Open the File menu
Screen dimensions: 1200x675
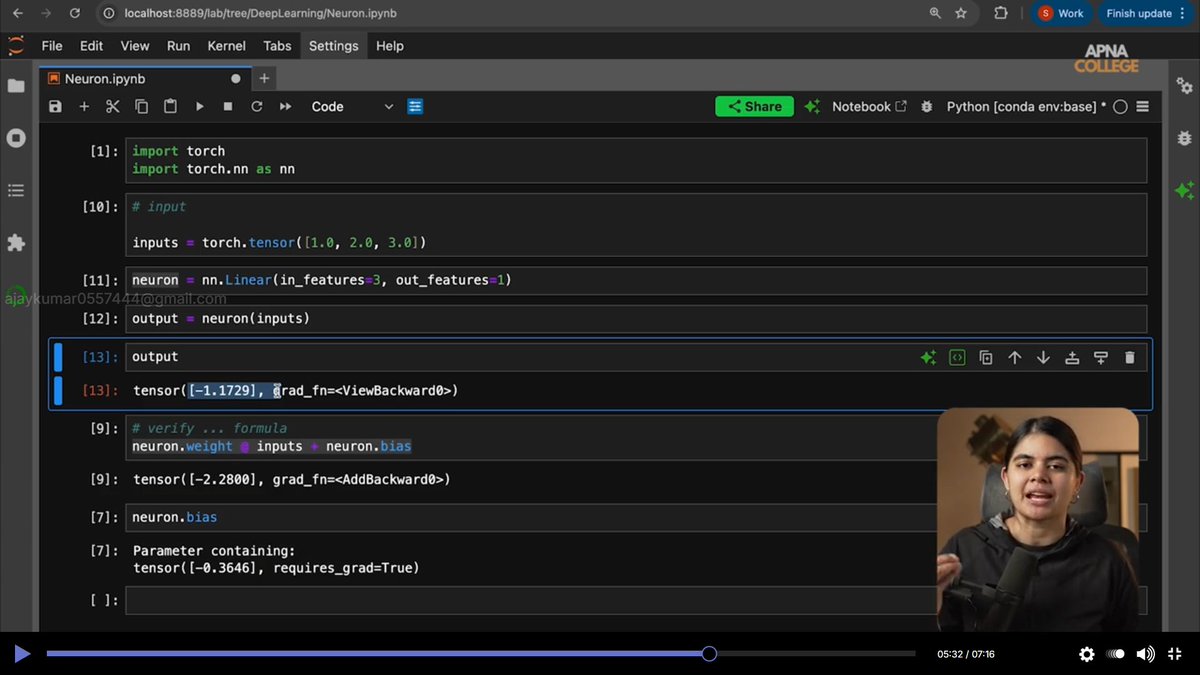tap(52, 46)
